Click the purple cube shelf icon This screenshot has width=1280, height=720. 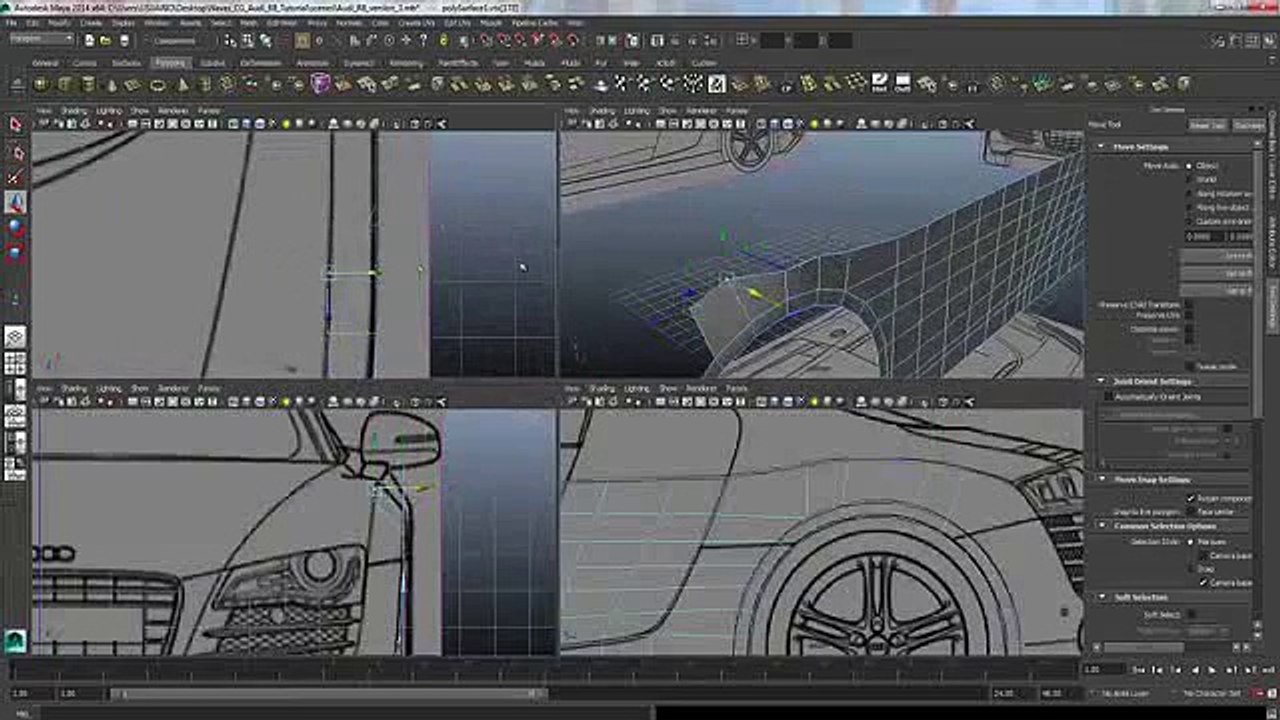[320, 84]
